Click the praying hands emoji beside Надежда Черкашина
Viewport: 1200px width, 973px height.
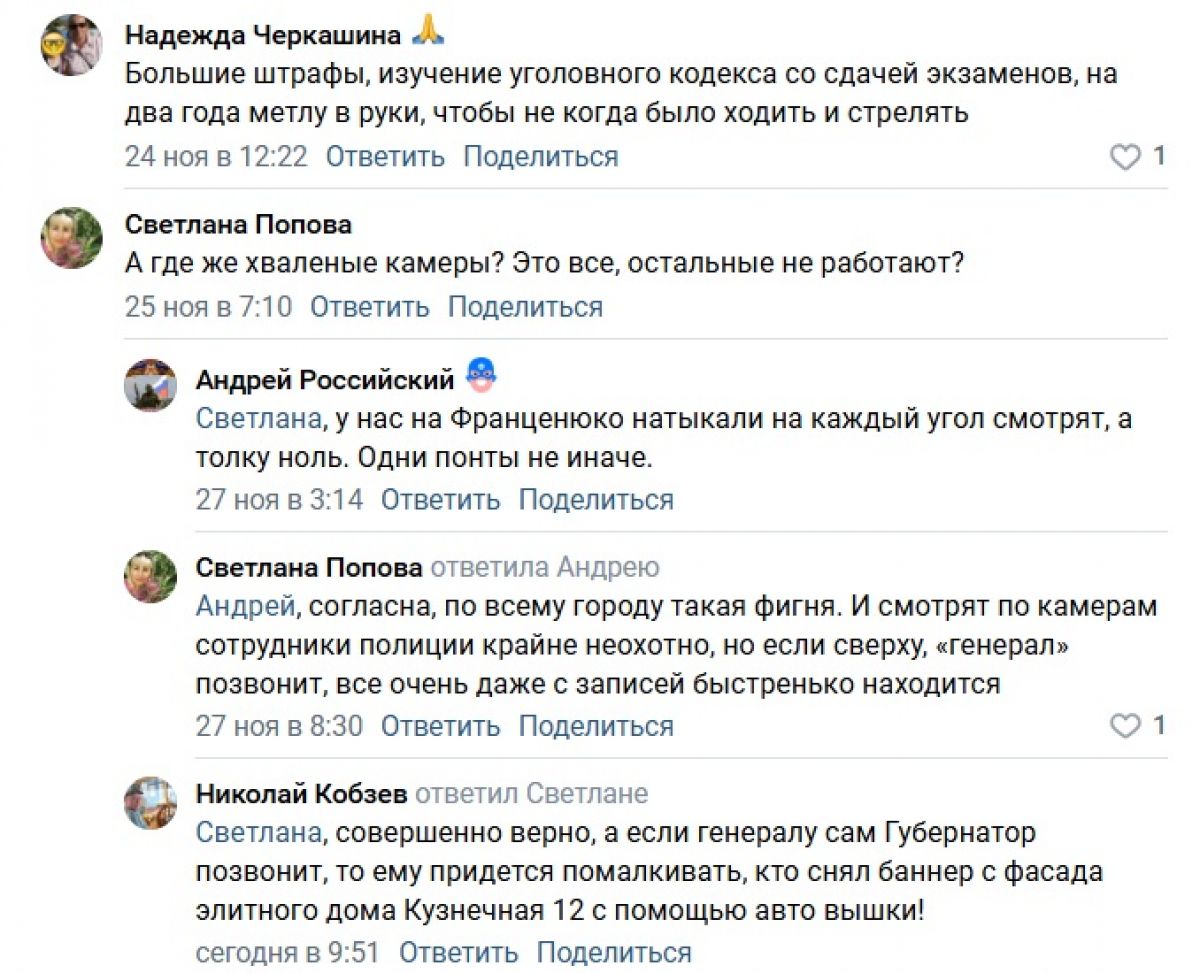428,32
